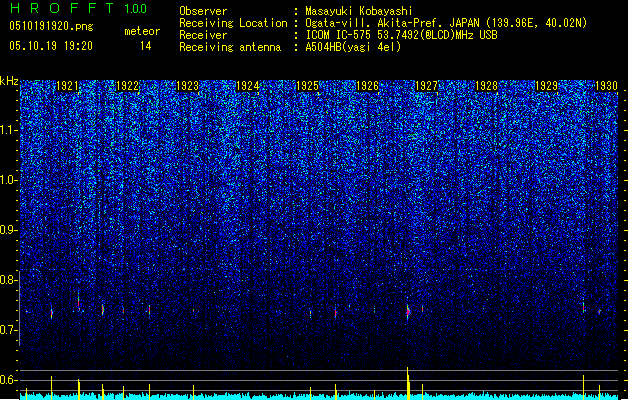Click the 'Receiving antenna' label

click(x=230, y=47)
